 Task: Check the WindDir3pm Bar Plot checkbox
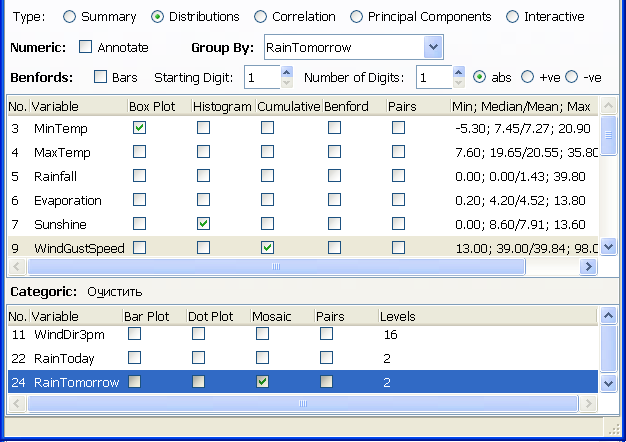tap(134, 334)
